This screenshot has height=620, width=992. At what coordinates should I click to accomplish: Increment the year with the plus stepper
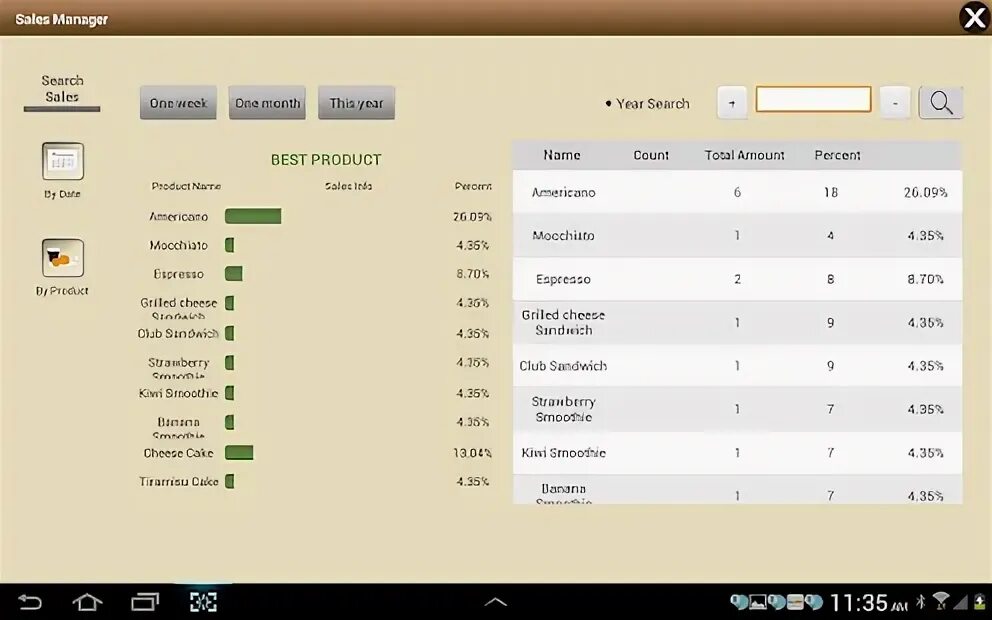tap(731, 101)
